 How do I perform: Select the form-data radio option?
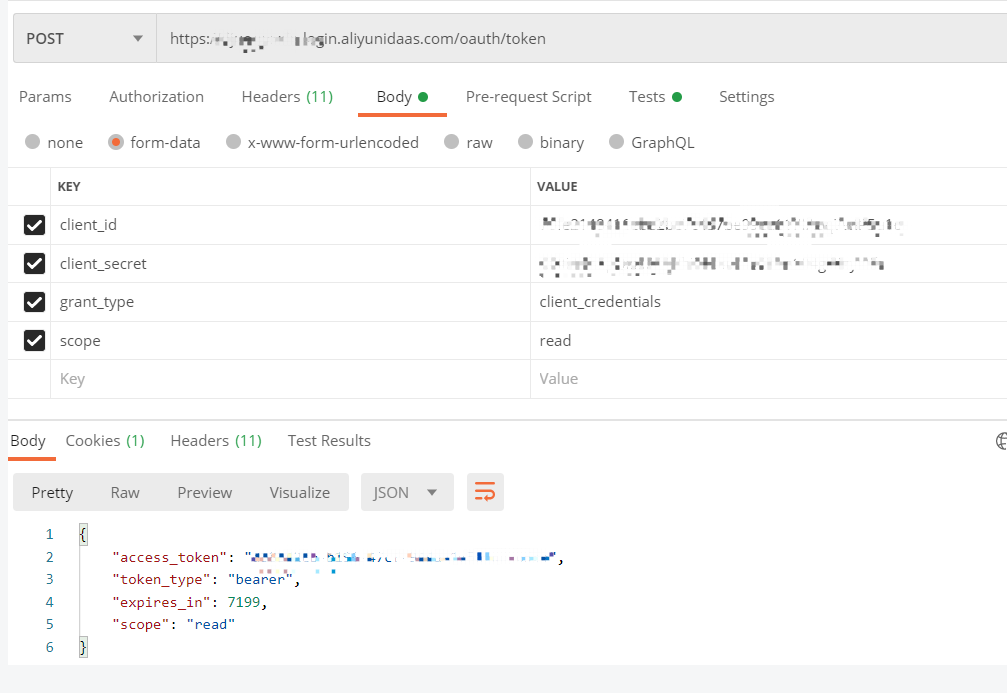pos(116,142)
